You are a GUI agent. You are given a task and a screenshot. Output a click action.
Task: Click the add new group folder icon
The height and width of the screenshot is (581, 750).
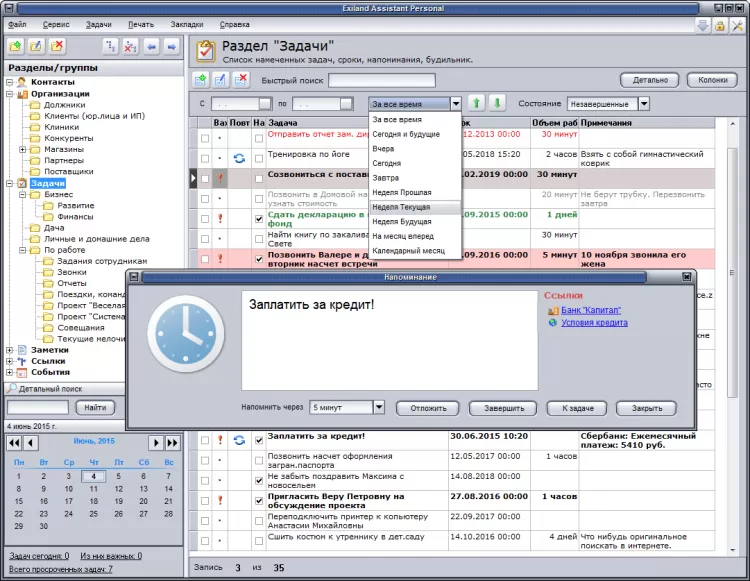[x=15, y=46]
